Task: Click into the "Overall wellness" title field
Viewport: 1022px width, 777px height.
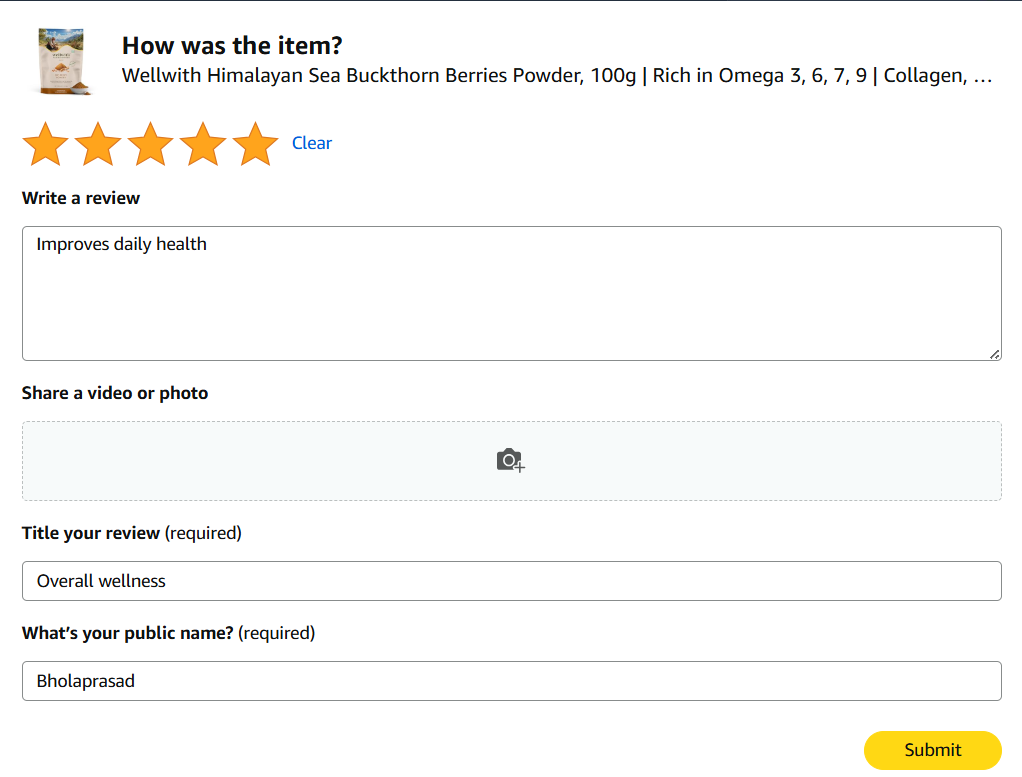Action: pos(511,581)
